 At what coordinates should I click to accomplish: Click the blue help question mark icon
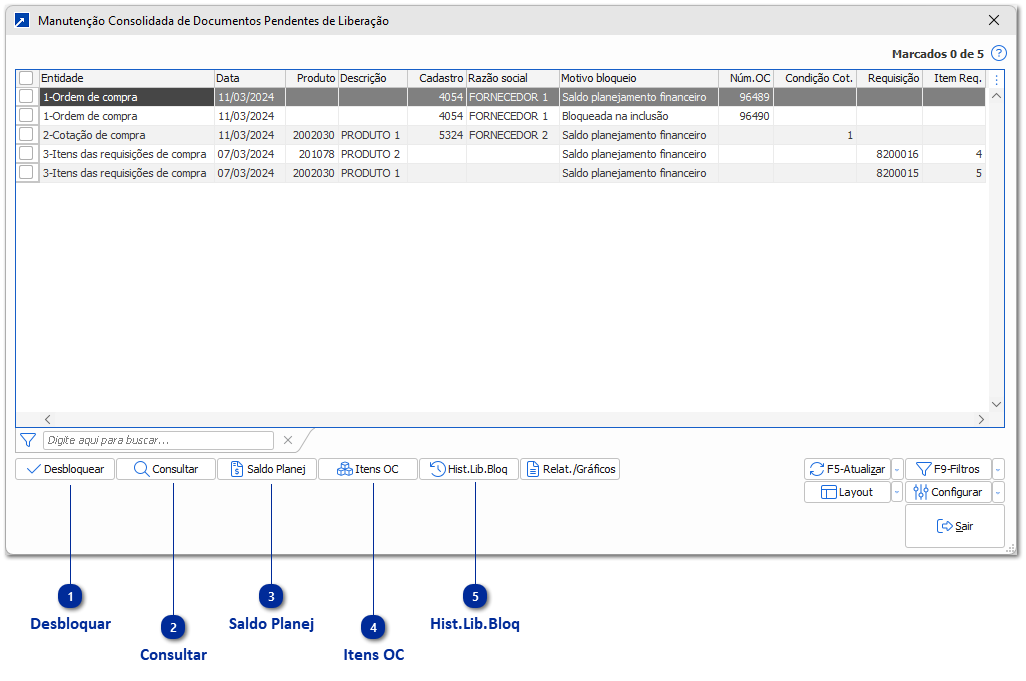point(998,54)
